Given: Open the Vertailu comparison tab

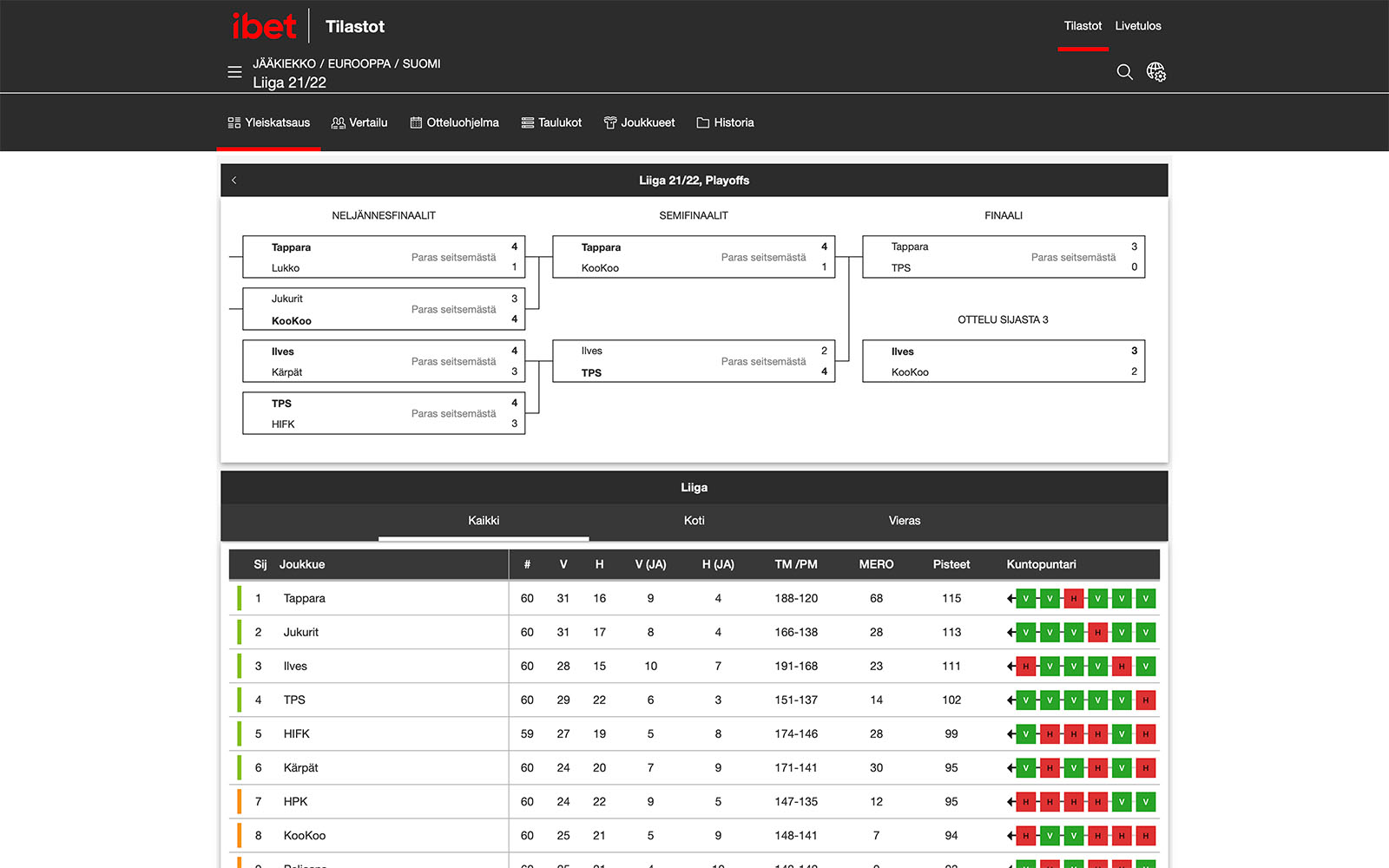Looking at the screenshot, I should pyautogui.click(x=359, y=122).
